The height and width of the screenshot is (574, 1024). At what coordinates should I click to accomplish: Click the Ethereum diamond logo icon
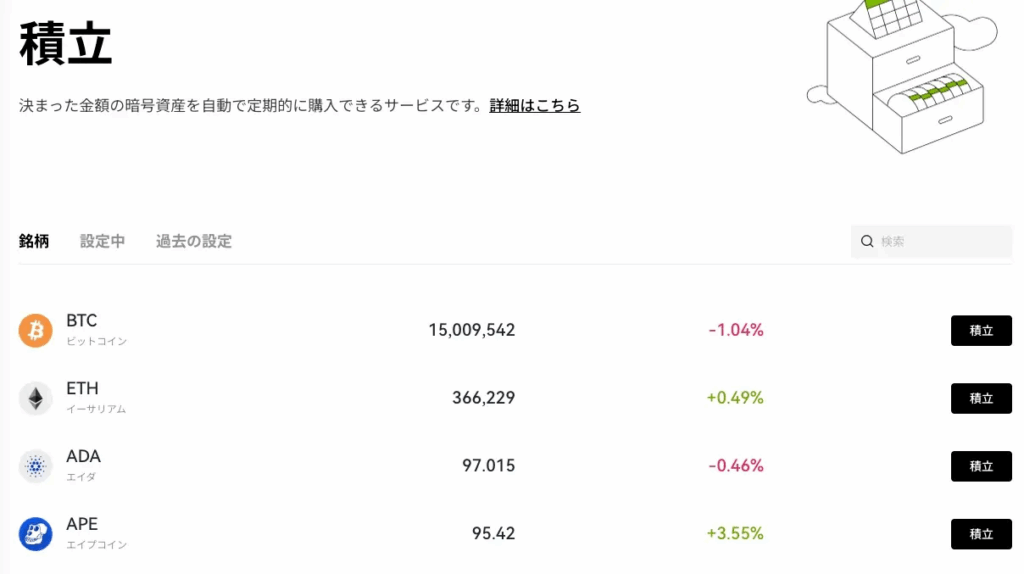35,398
